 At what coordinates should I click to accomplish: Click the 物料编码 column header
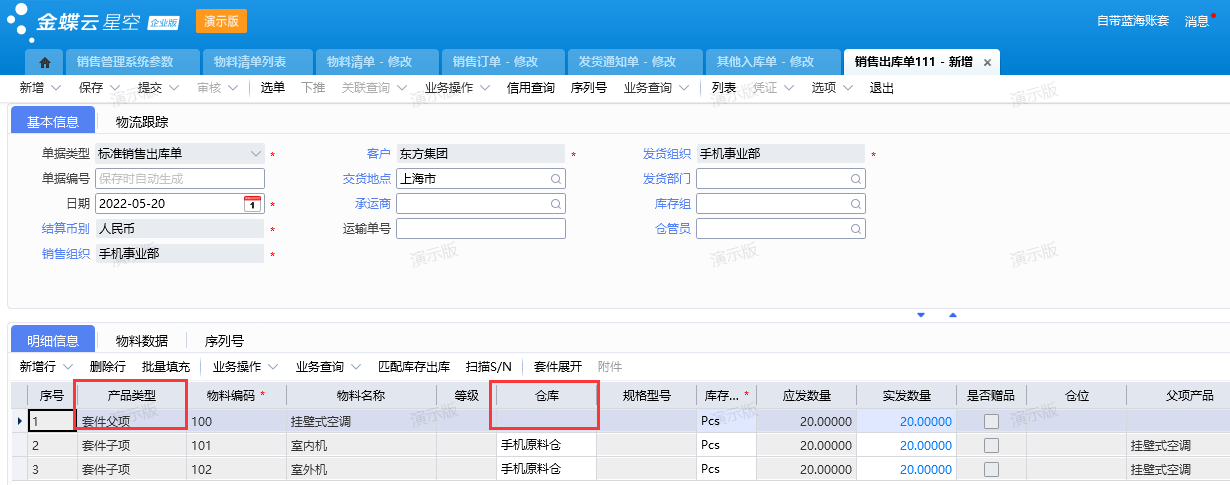236,395
